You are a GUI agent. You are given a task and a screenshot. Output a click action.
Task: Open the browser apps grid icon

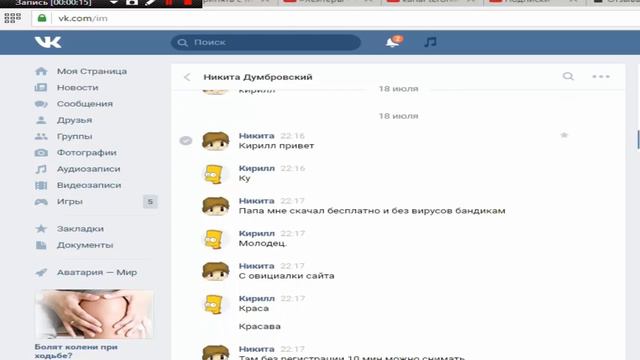[x=13, y=18]
